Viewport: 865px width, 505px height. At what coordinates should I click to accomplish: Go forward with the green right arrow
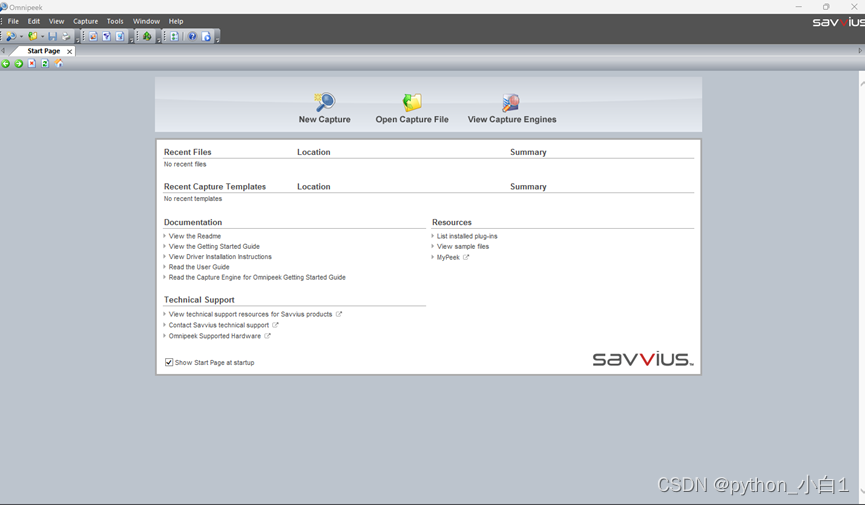[19, 64]
